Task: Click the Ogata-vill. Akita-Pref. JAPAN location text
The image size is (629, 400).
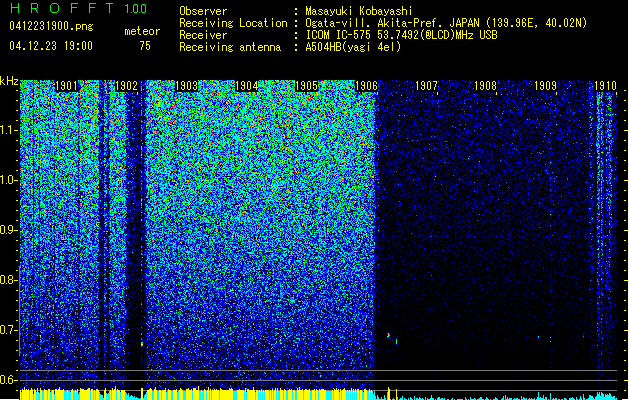Action: click(446, 23)
